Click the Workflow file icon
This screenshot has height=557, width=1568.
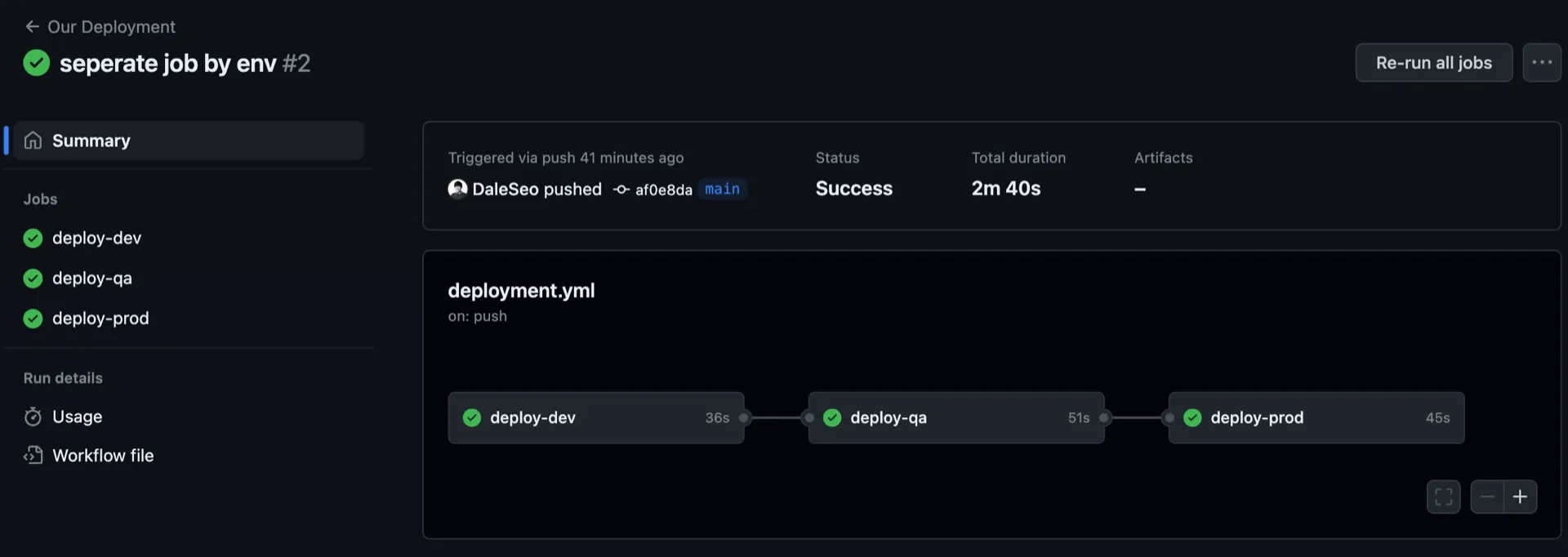33,455
